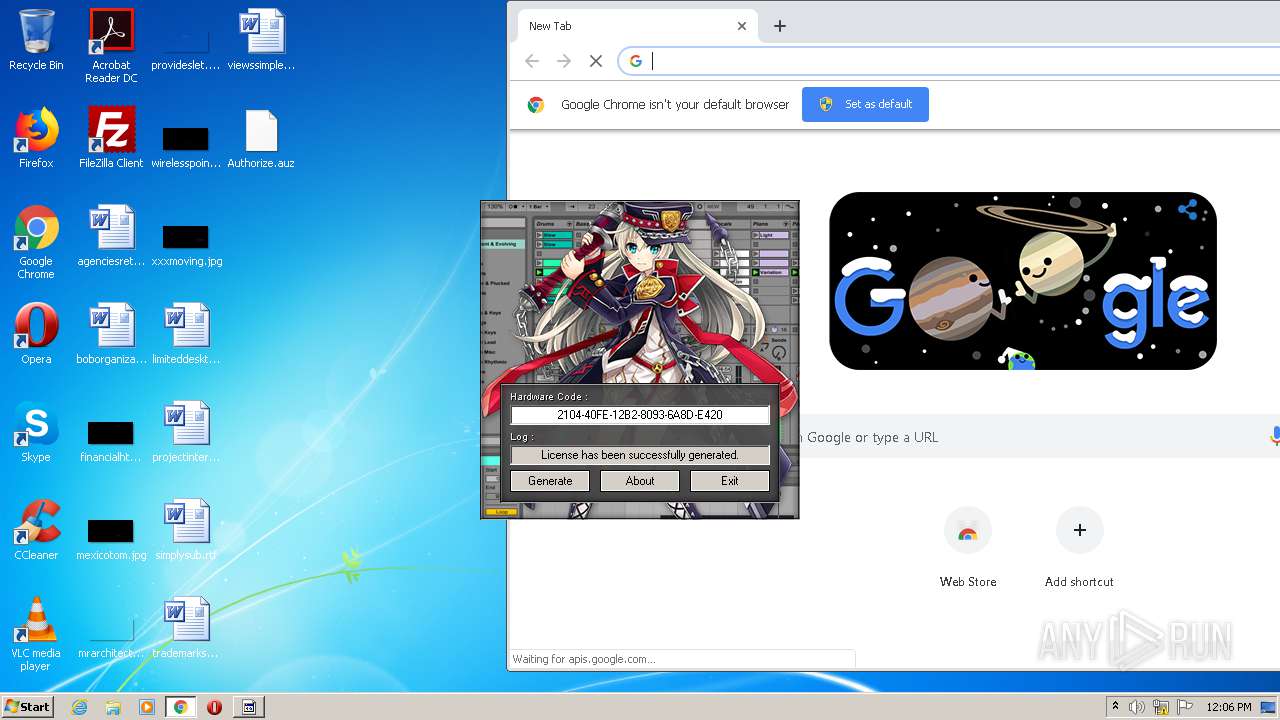Click the network tray icon

click(1161, 707)
